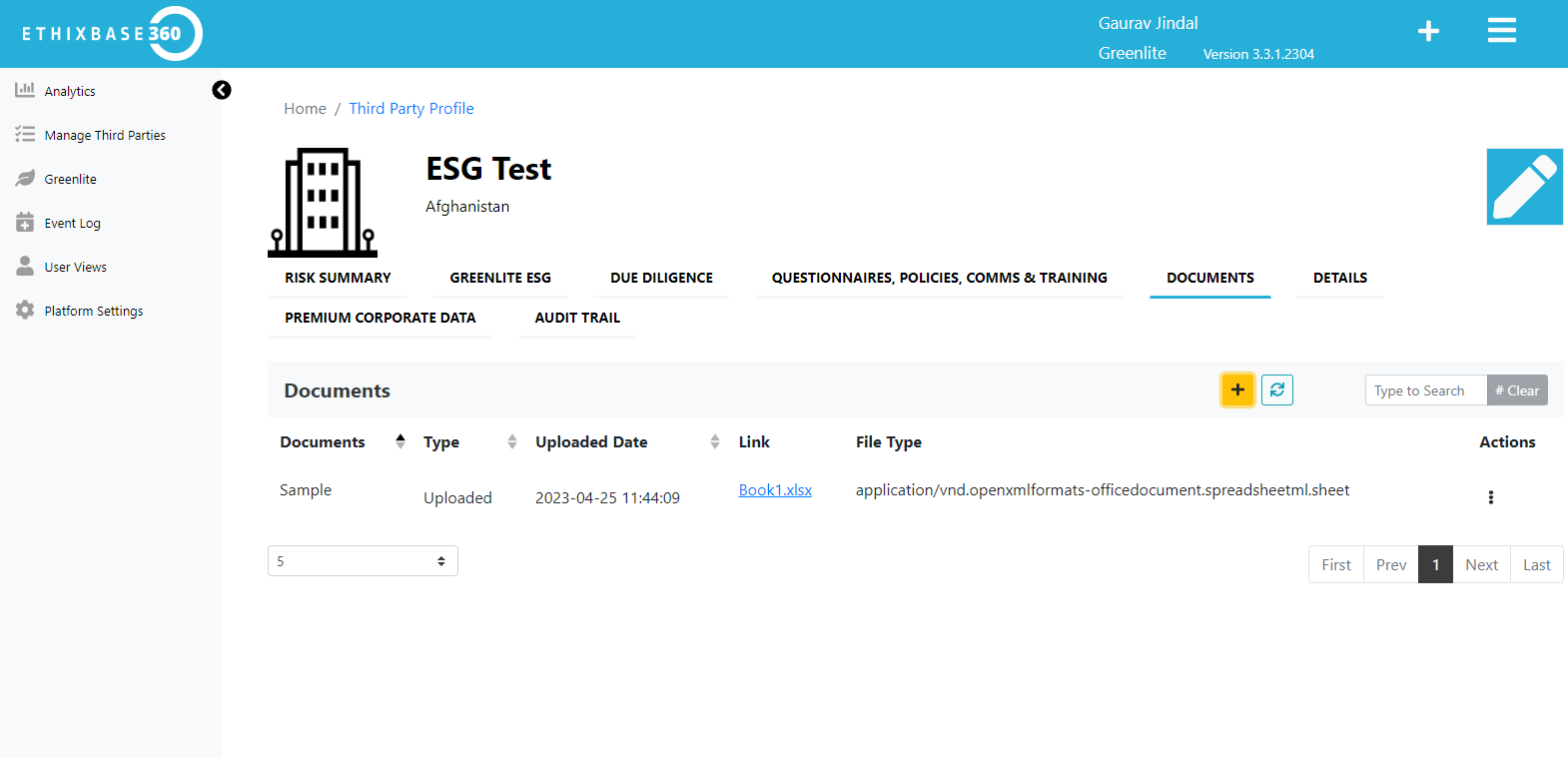Image resolution: width=1568 pixels, height=758 pixels.
Task: Sort by Documents column arrows
Action: [400, 441]
